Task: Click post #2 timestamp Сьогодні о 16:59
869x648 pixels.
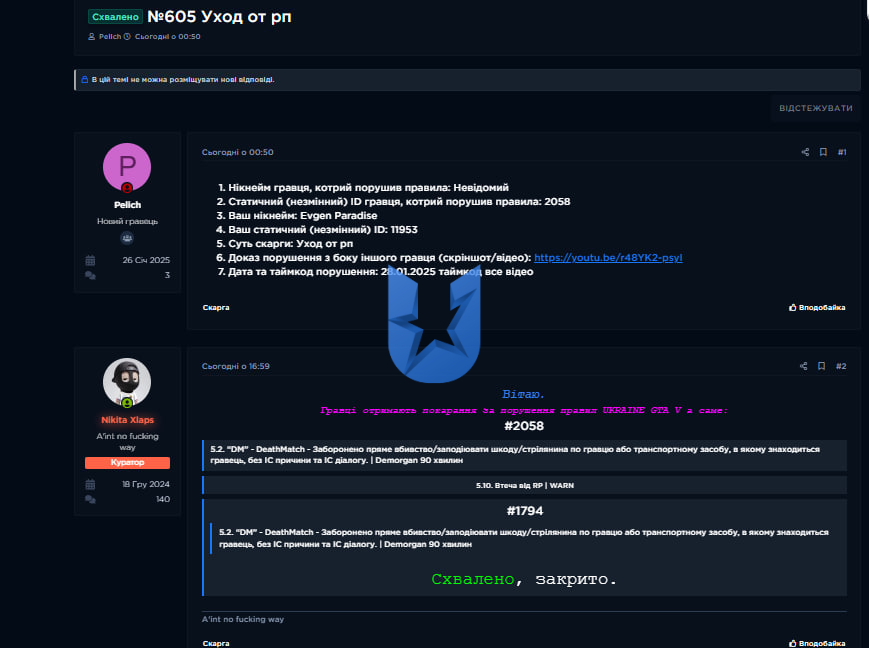Action: tap(236, 366)
